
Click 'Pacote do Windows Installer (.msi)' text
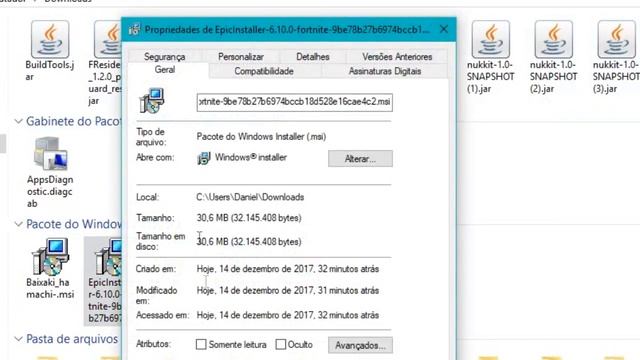[x=261, y=137]
